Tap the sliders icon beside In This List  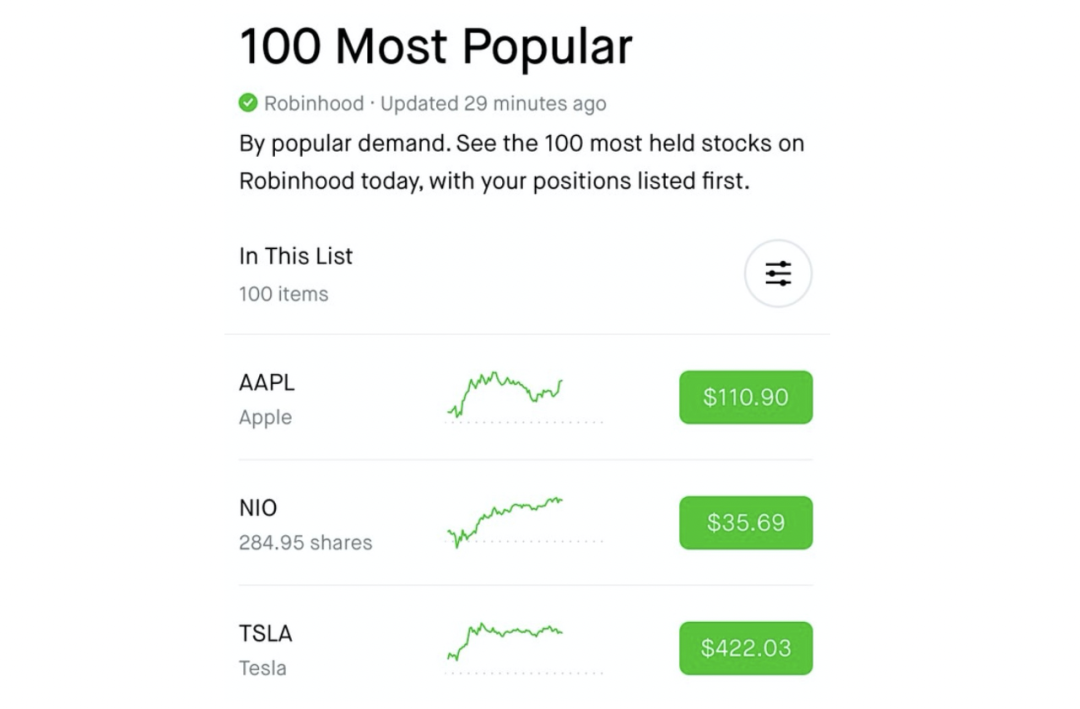click(x=778, y=272)
